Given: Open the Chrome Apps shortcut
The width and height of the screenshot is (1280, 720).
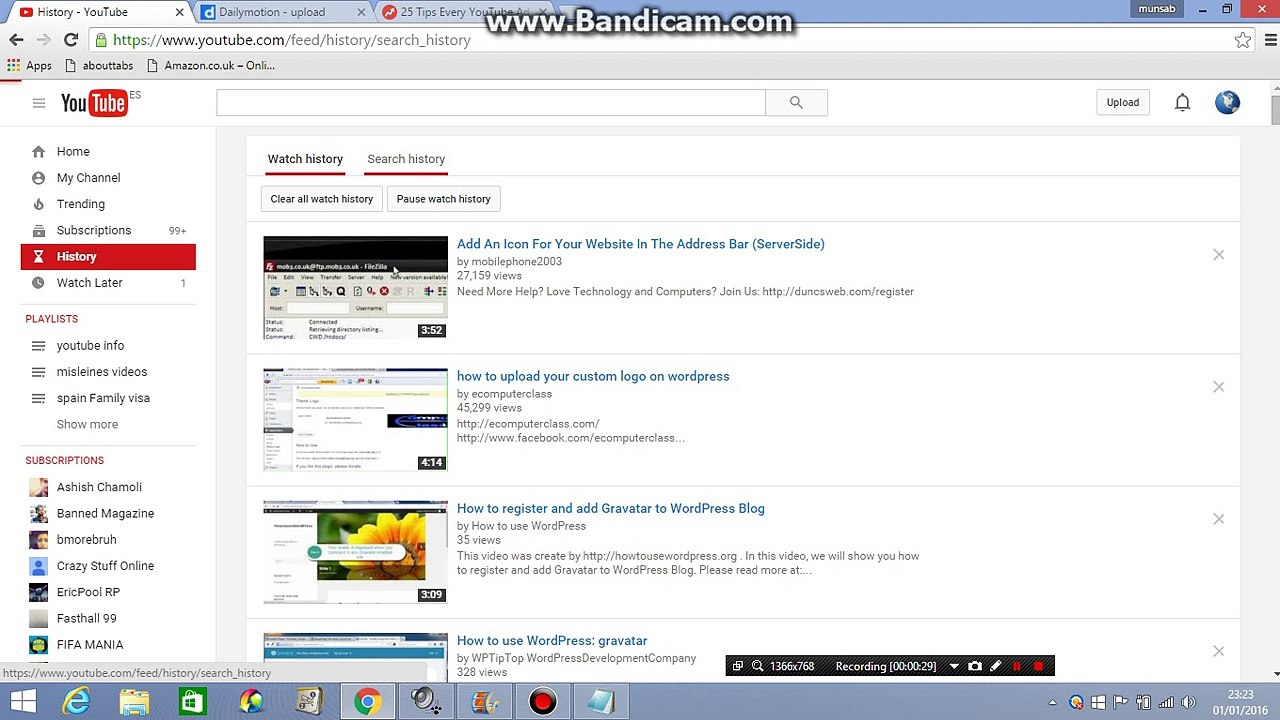Looking at the screenshot, I should click(29, 65).
